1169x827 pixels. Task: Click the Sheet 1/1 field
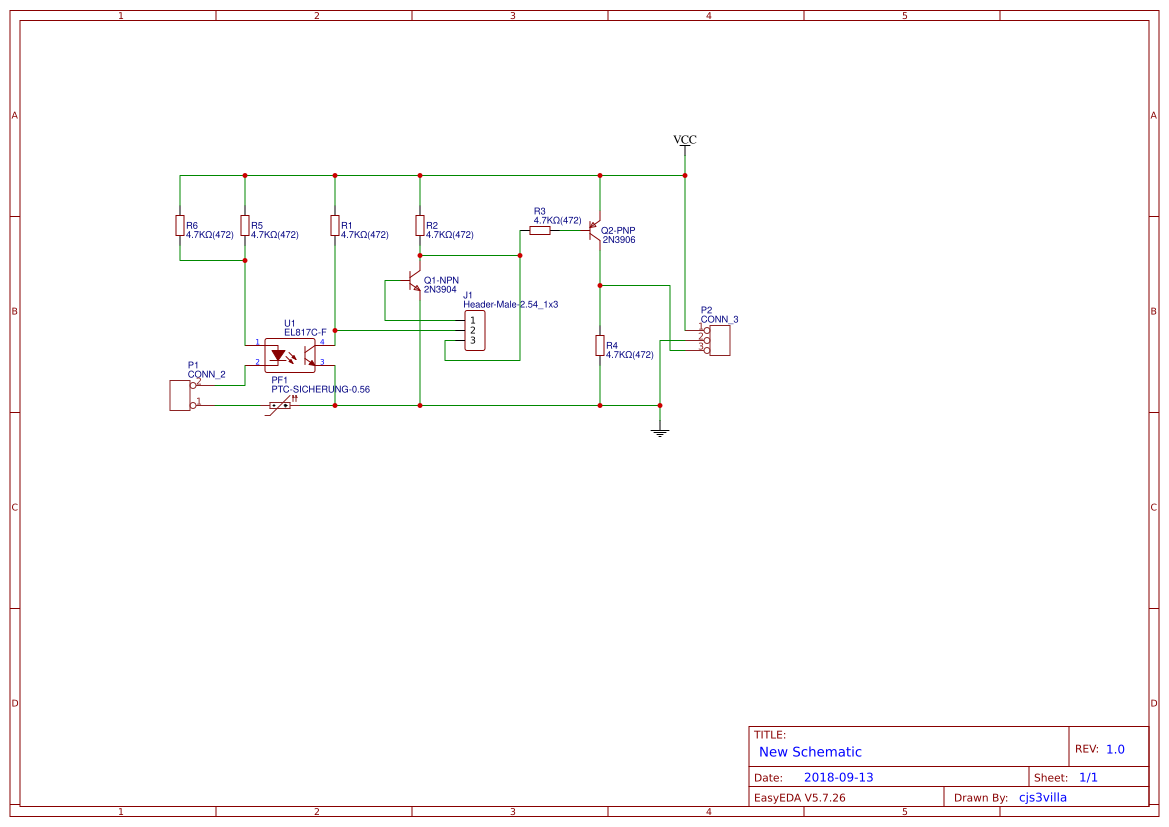(x=1089, y=776)
